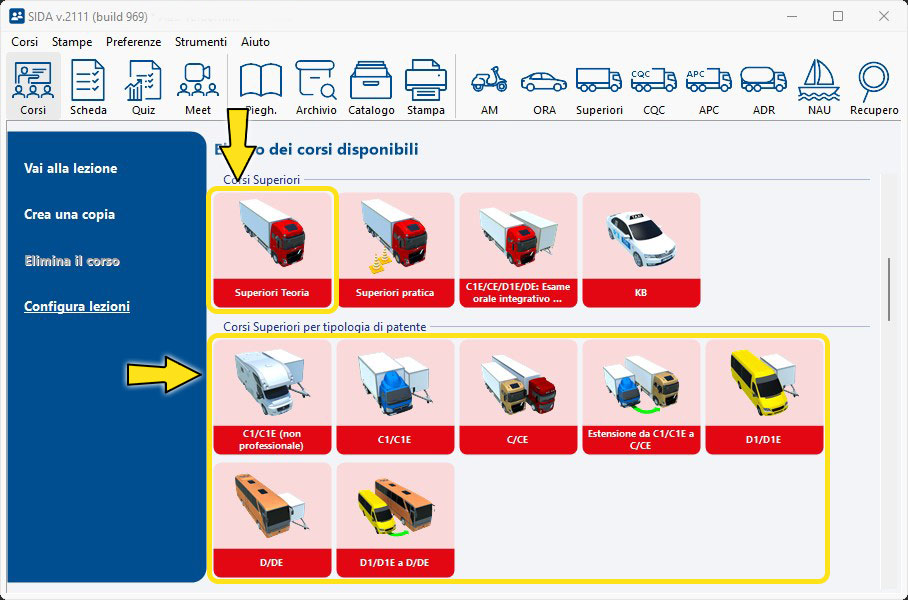The width and height of the screenshot is (908, 600).
Task: Open the Catalogo drawer icon
Action: (x=371, y=87)
